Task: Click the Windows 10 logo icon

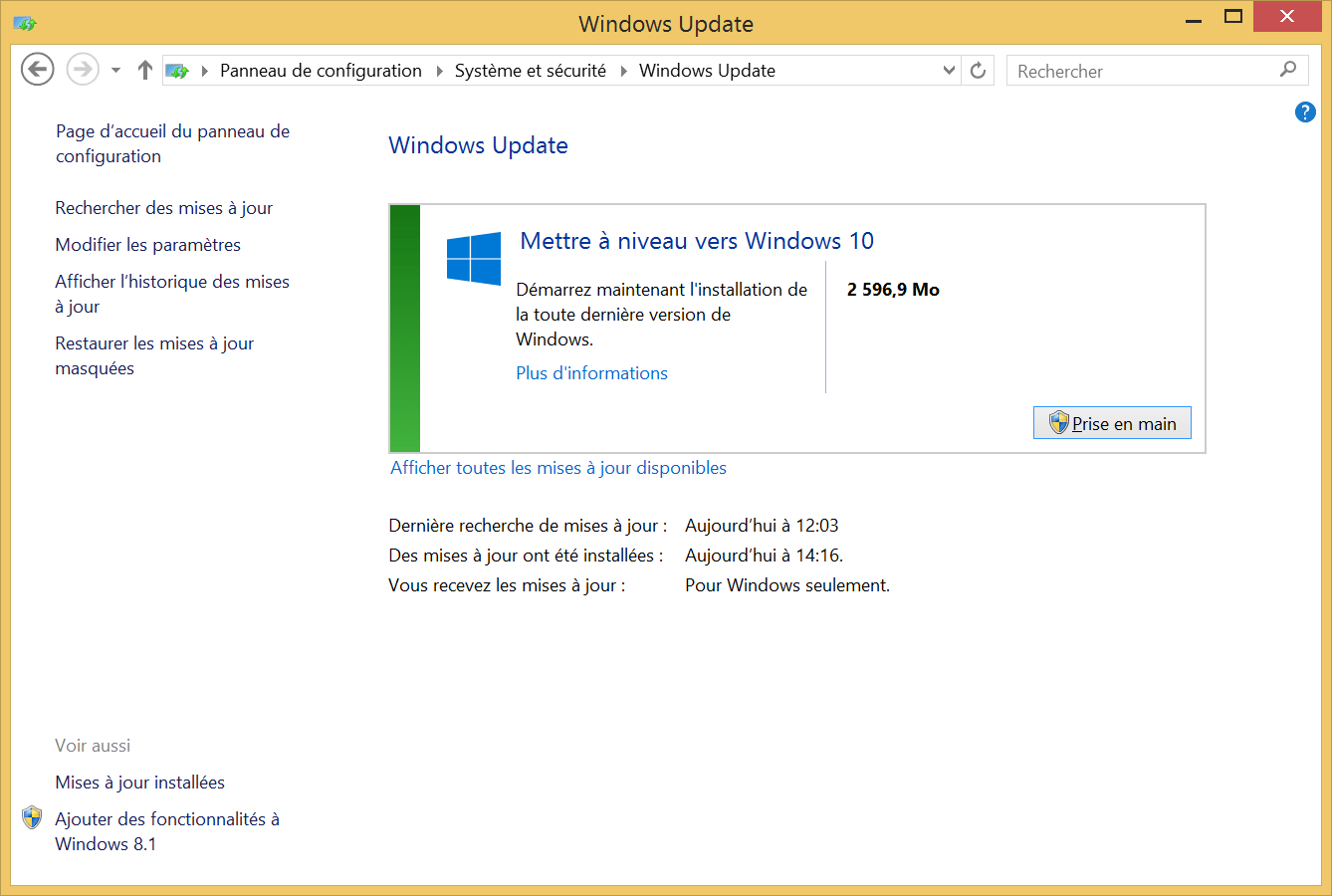Action: coord(474,259)
